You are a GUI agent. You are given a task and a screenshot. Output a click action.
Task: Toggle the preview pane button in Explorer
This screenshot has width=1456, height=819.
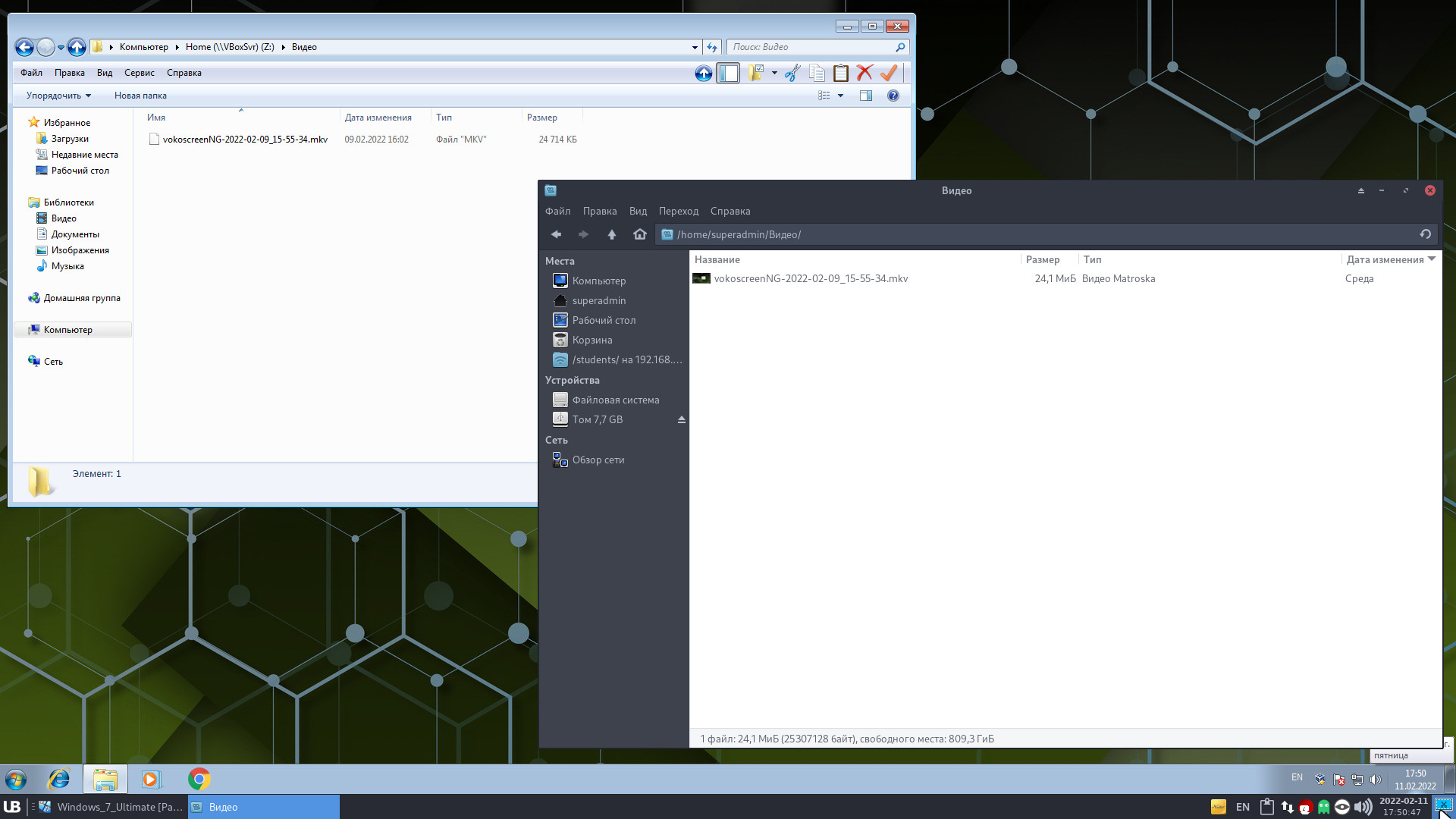[865, 96]
